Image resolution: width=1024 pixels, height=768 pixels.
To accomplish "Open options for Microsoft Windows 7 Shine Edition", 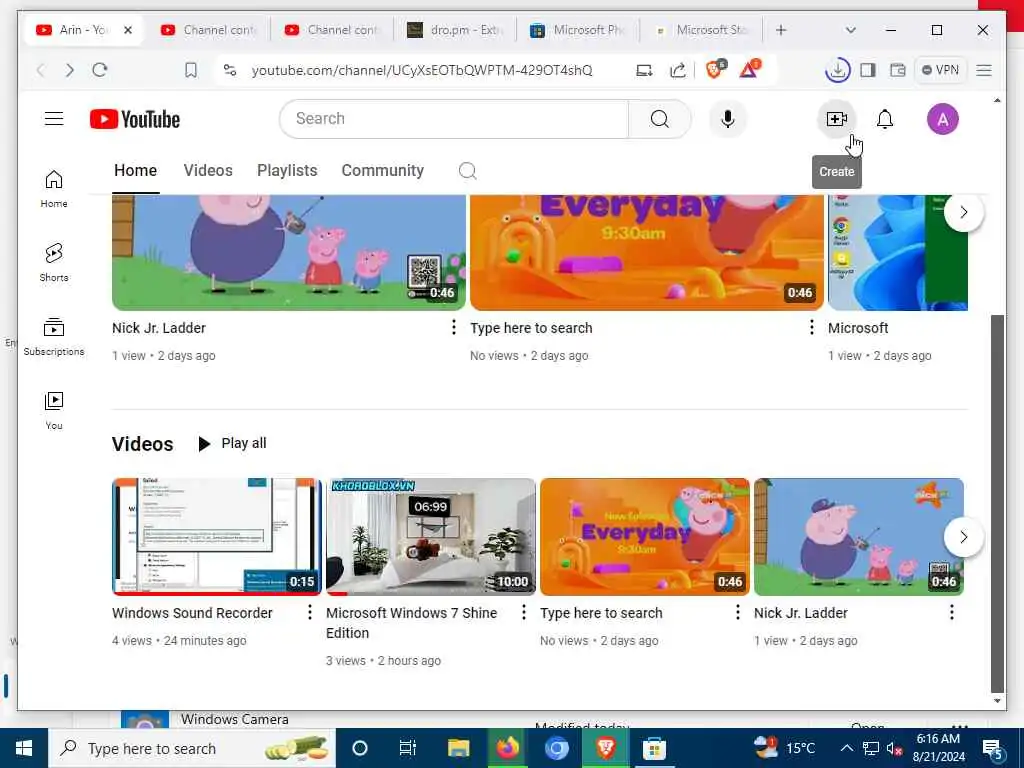I will pos(524,612).
